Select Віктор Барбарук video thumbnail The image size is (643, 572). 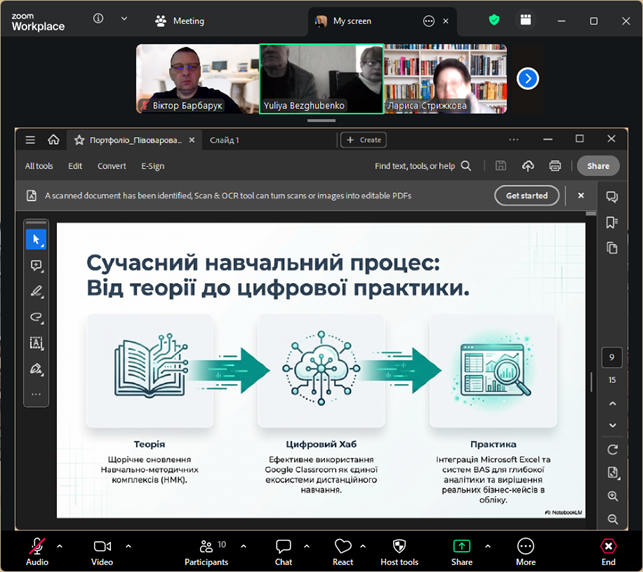198,79
